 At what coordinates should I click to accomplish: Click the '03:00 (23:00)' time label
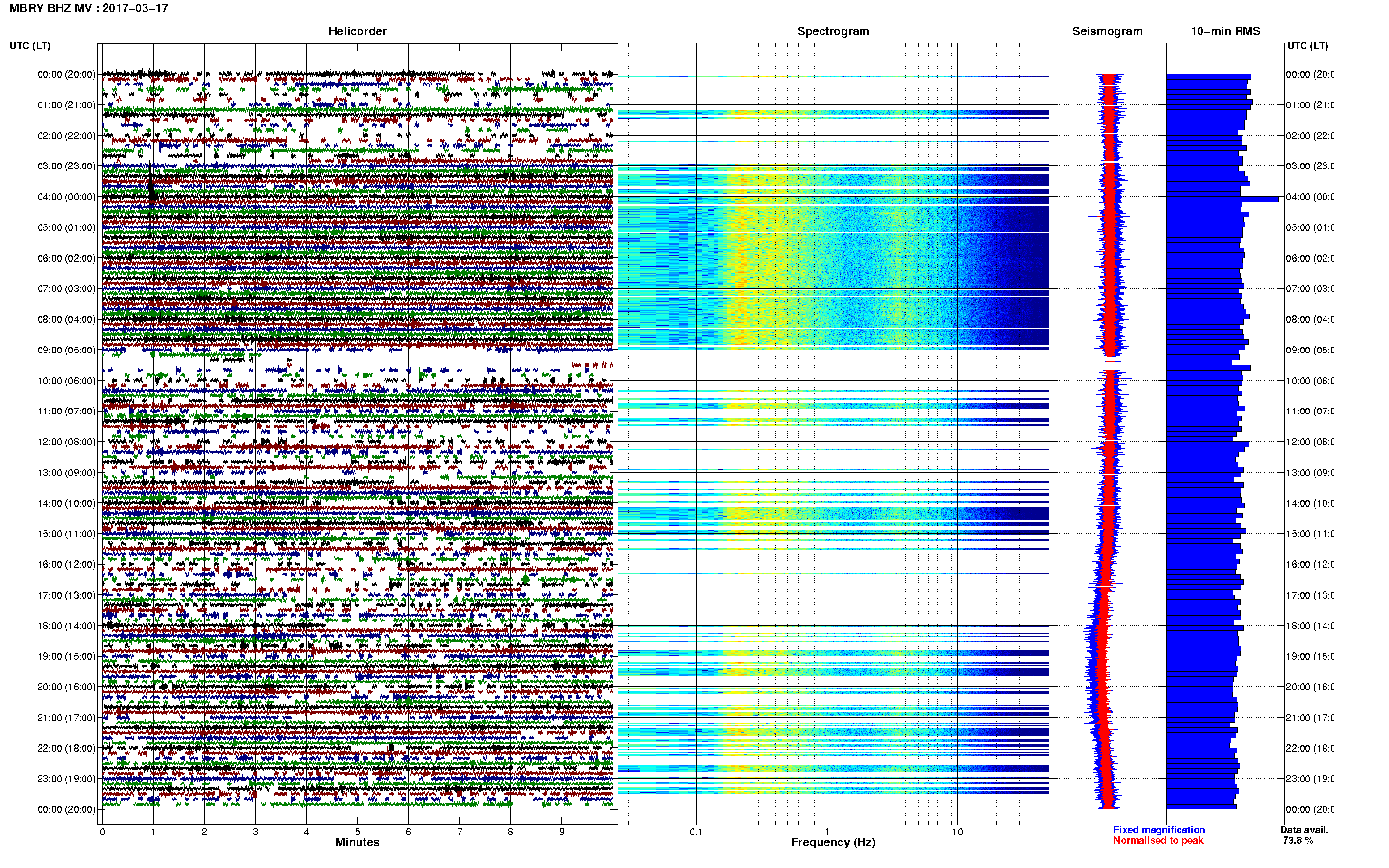[66, 166]
